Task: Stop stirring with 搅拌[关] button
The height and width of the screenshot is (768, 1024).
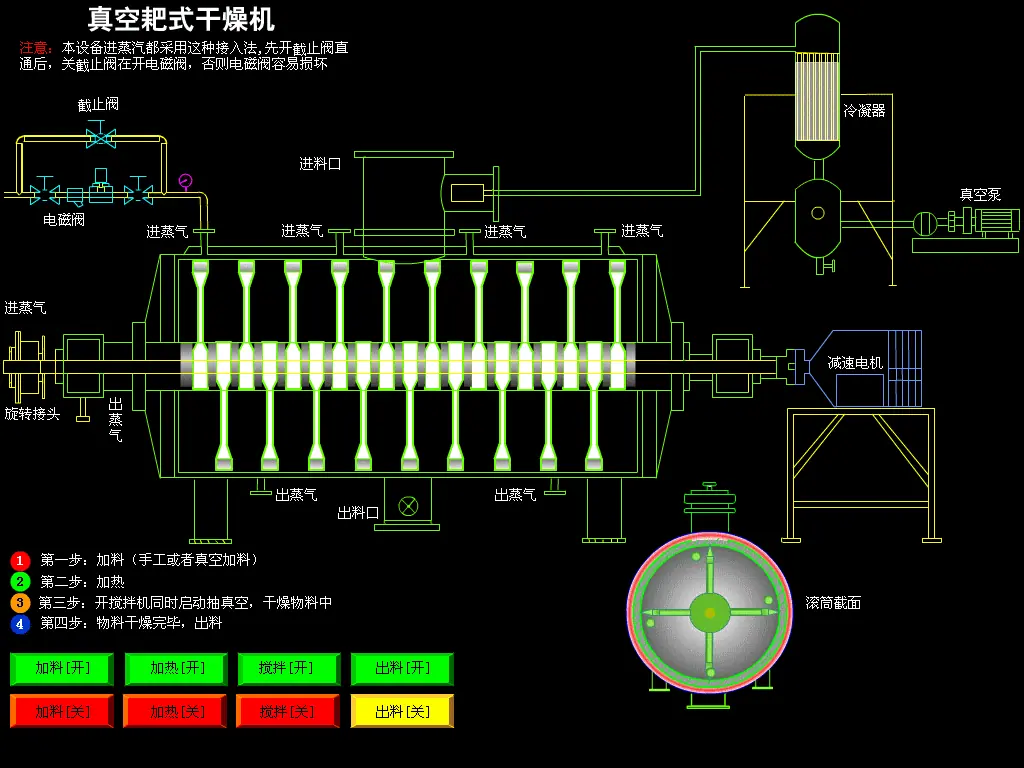Action: (289, 711)
